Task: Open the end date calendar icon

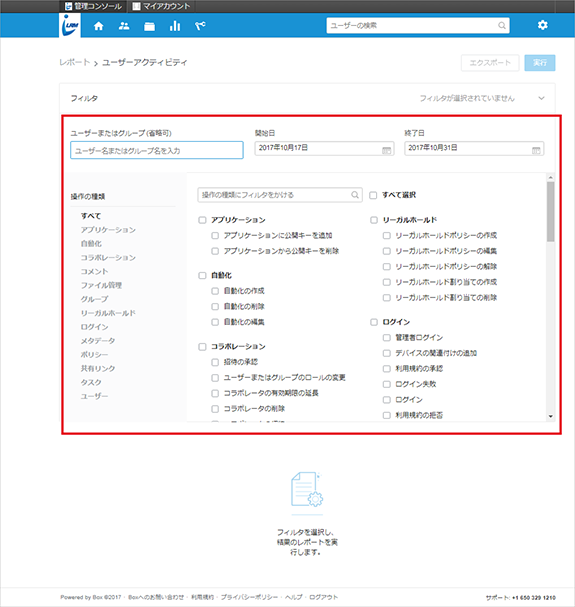Action: coord(536,150)
